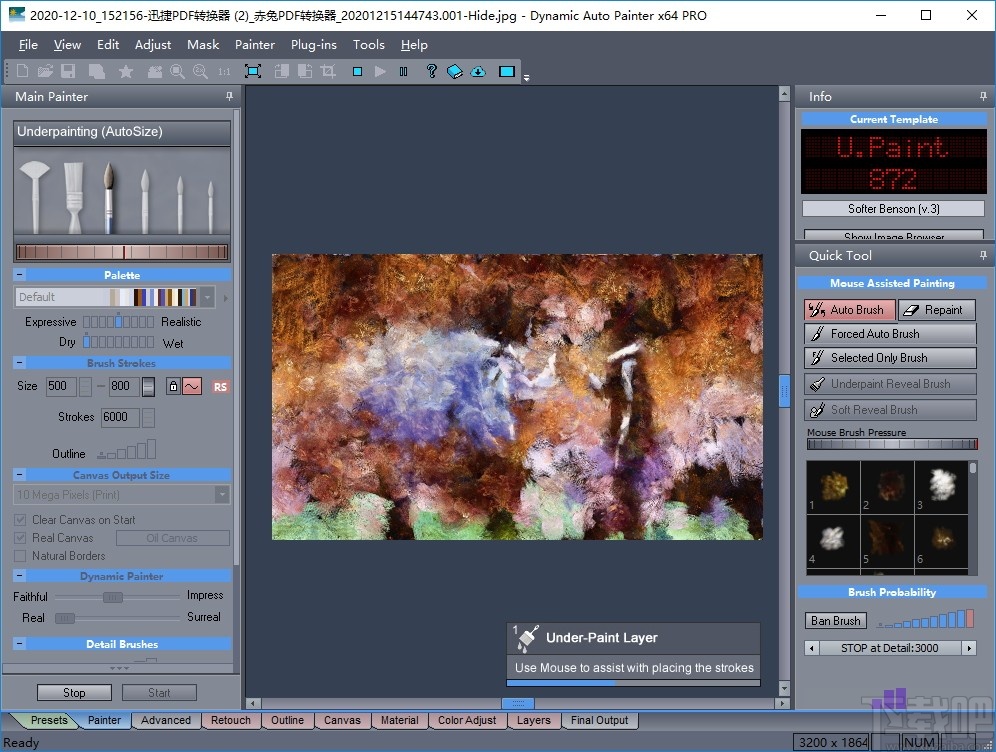Select brush thumbnail number 3
Screen dimensions: 996x752
point(941,487)
